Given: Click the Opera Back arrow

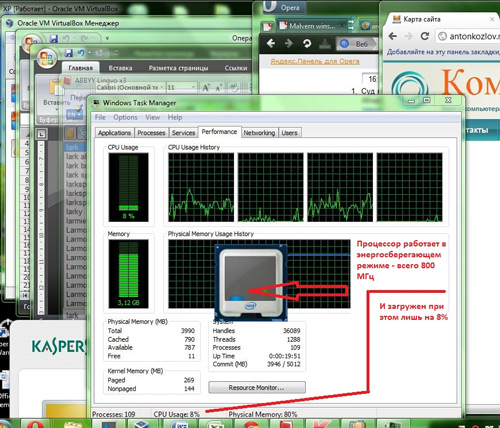Looking at the screenshot, I should tap(271, 43).
